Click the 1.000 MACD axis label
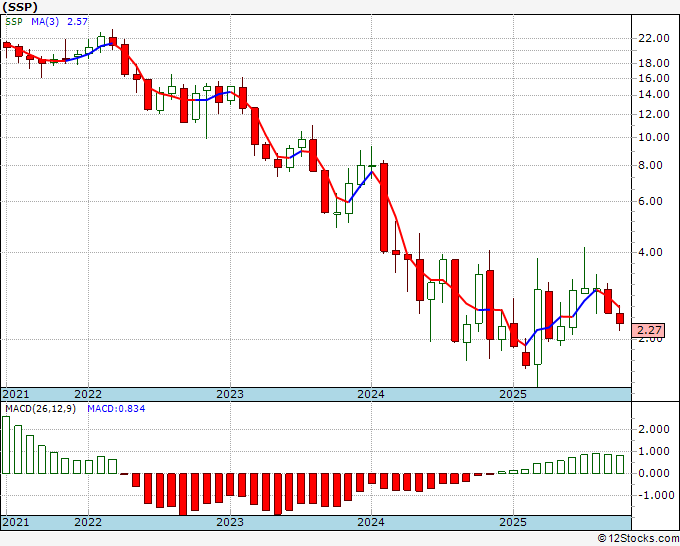This screenshot has width=680, height=546. tap(654, 451)
